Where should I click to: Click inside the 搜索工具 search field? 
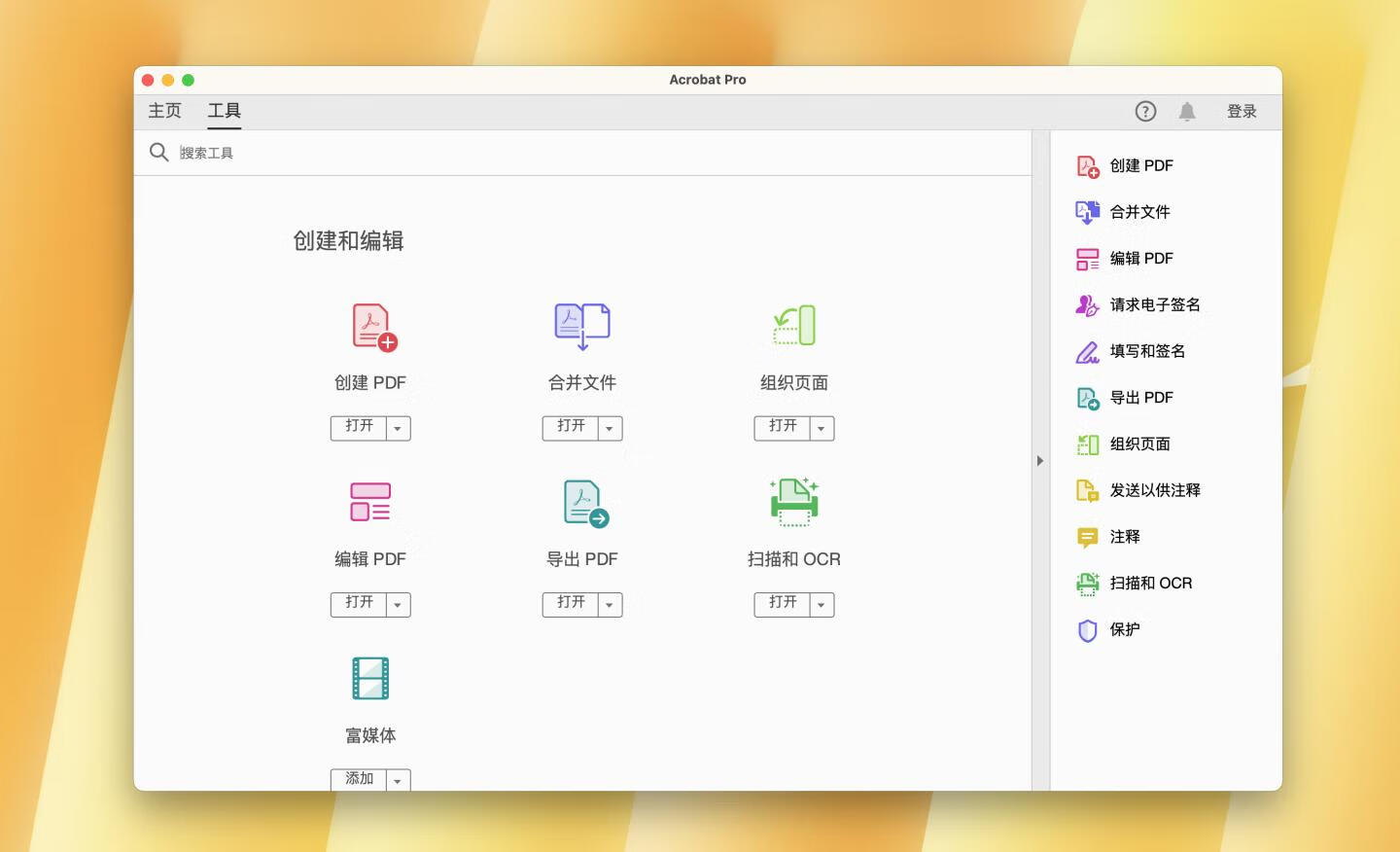point(292,152)
